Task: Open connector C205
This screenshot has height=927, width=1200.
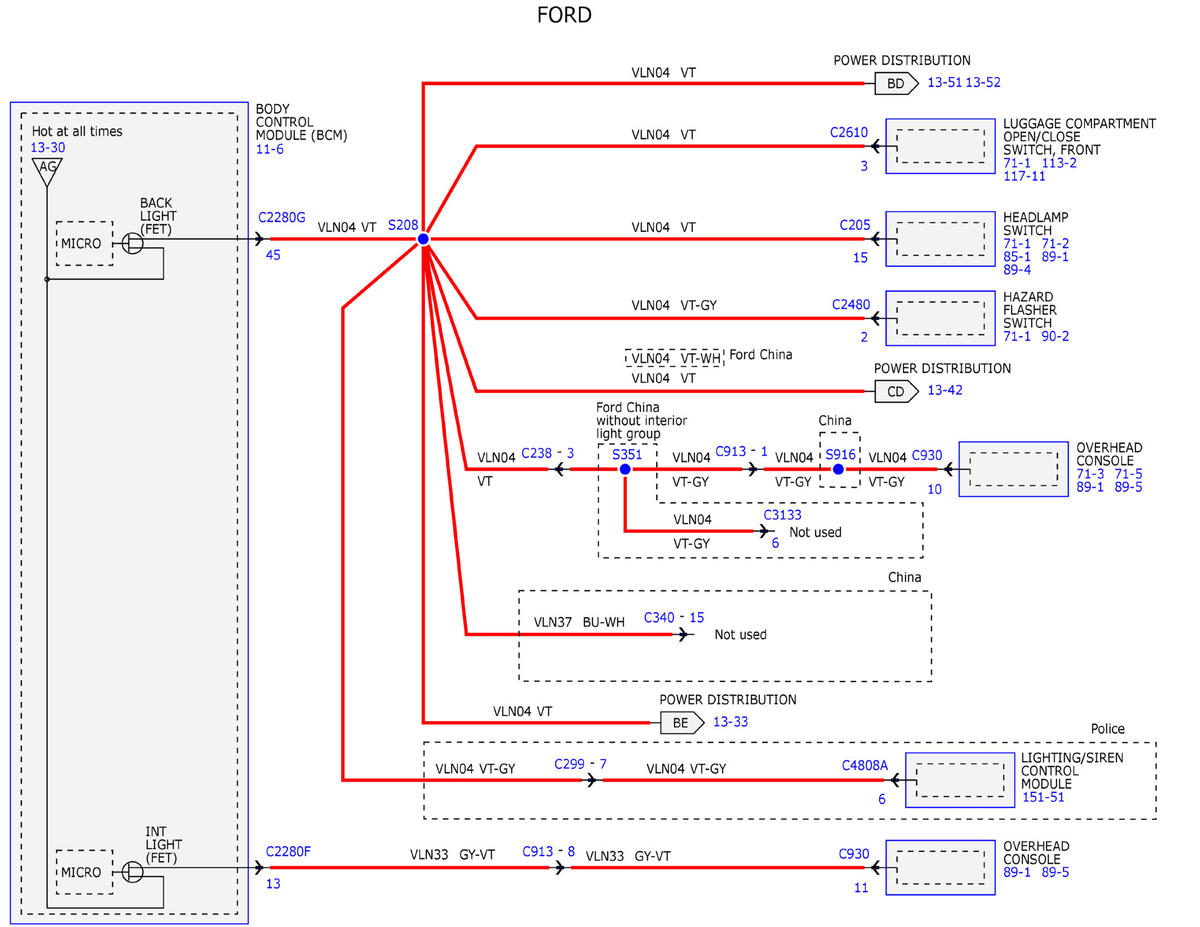Action: 854,227
